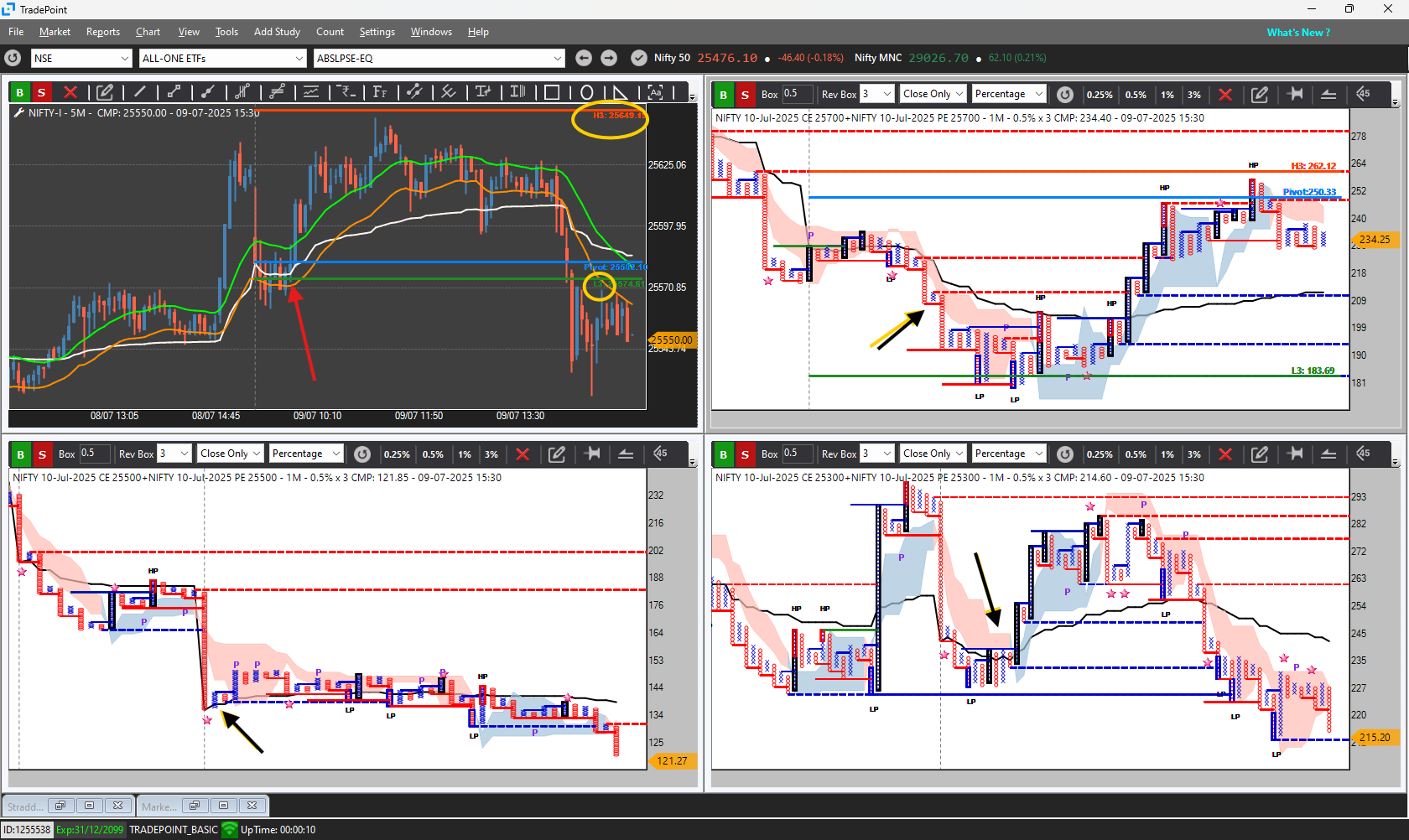Open the Market menu

55,32
